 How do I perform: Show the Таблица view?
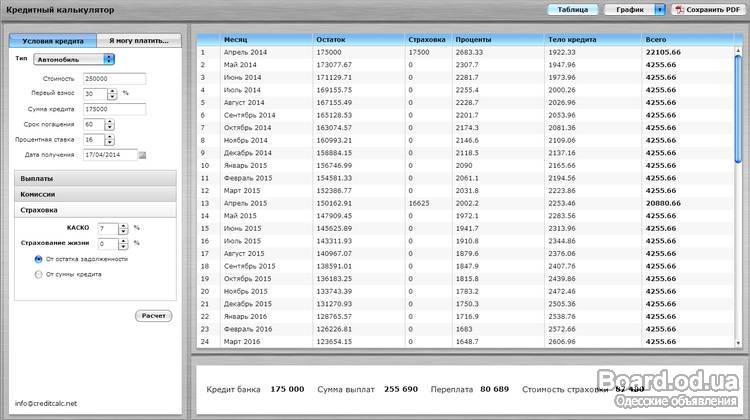pyautogui.click(x=573, y=10)
